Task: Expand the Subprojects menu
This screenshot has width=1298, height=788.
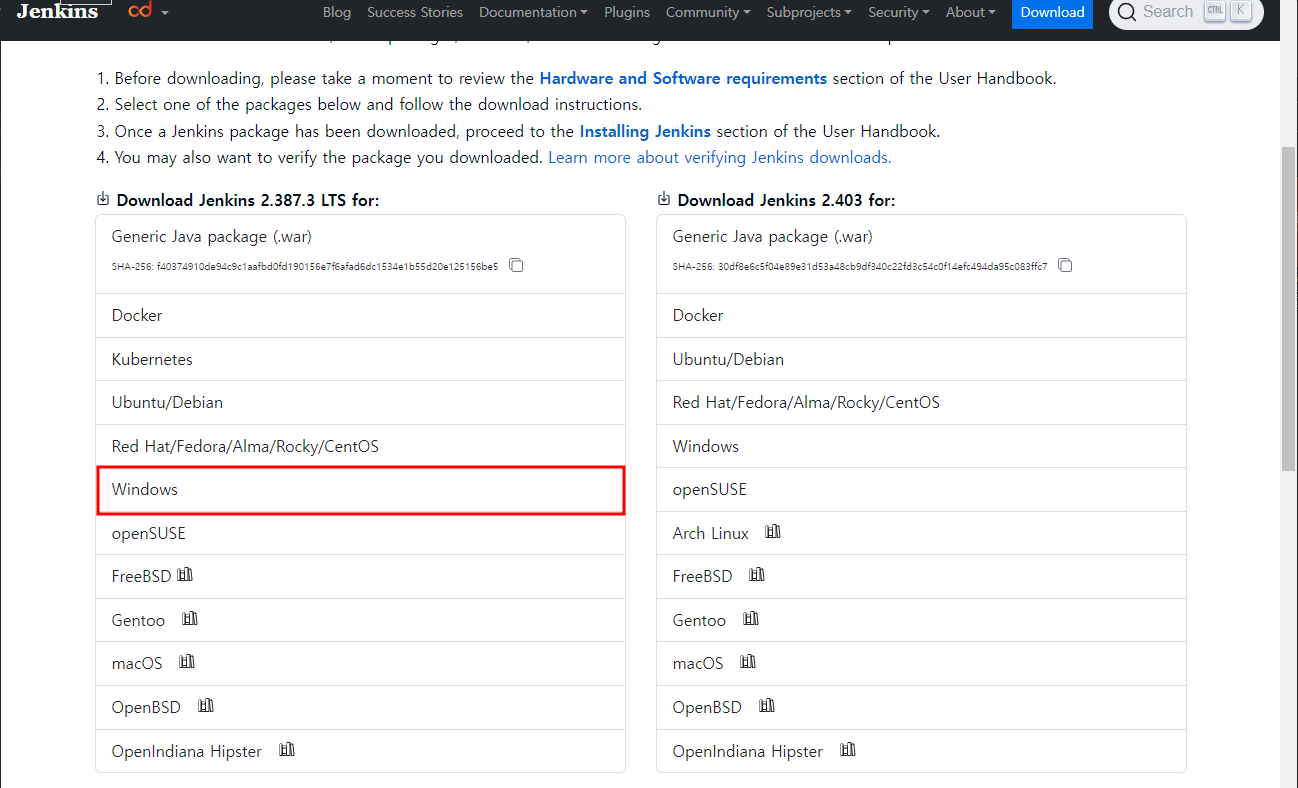Action: (x=809, y=12)
